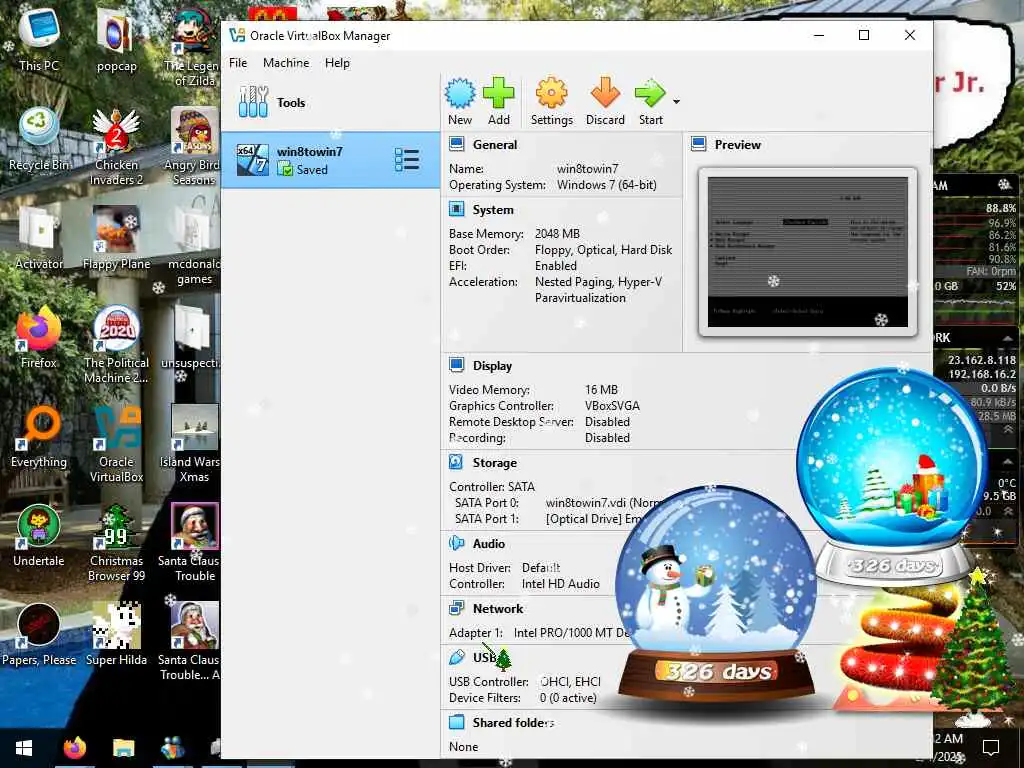Click the OHCI, EHCI USB controller text

570,682
